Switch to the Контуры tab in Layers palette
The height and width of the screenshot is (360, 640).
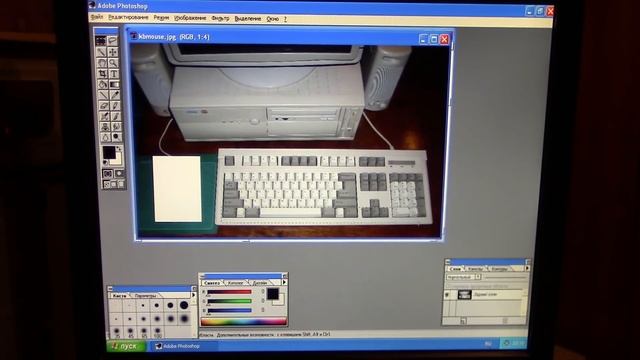499,269
